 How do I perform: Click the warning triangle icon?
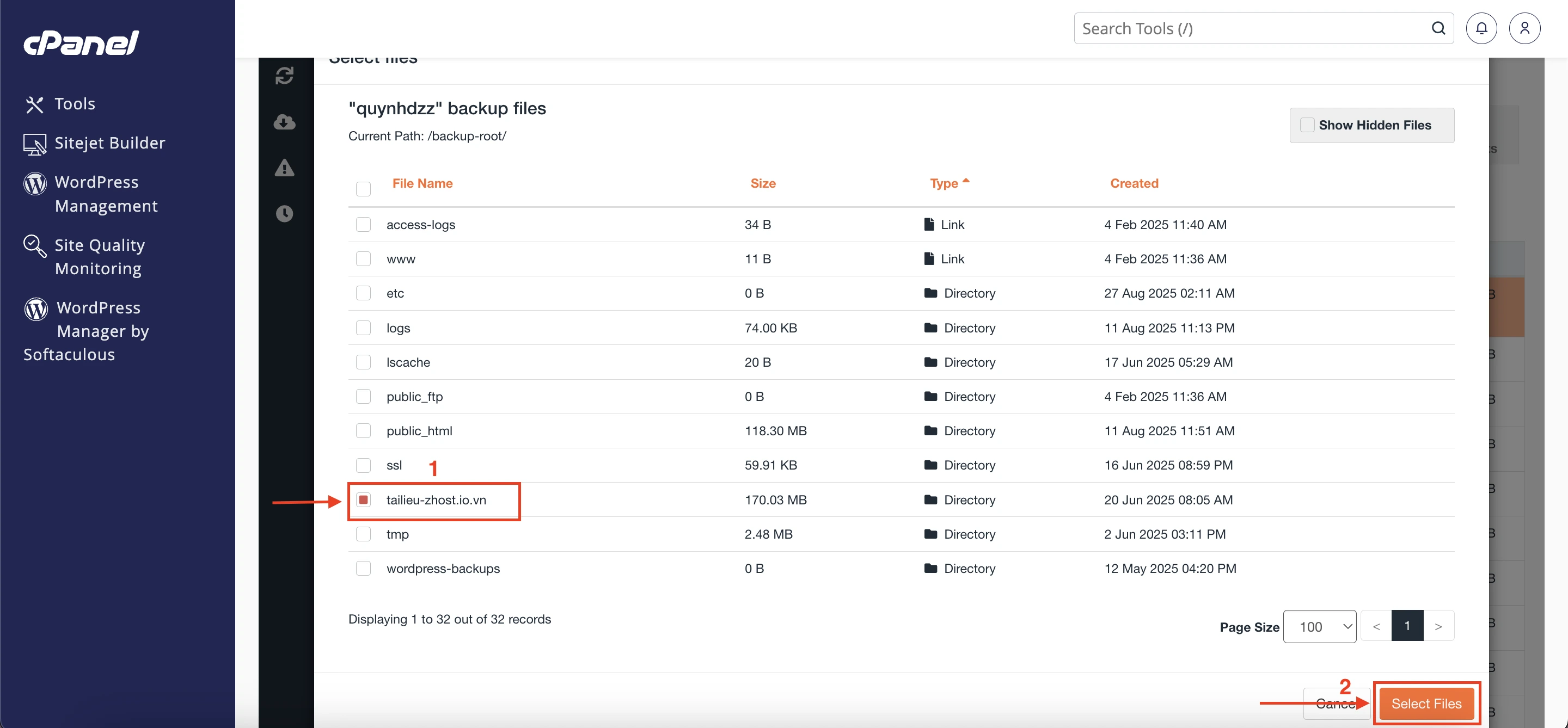tap(284, 168)
